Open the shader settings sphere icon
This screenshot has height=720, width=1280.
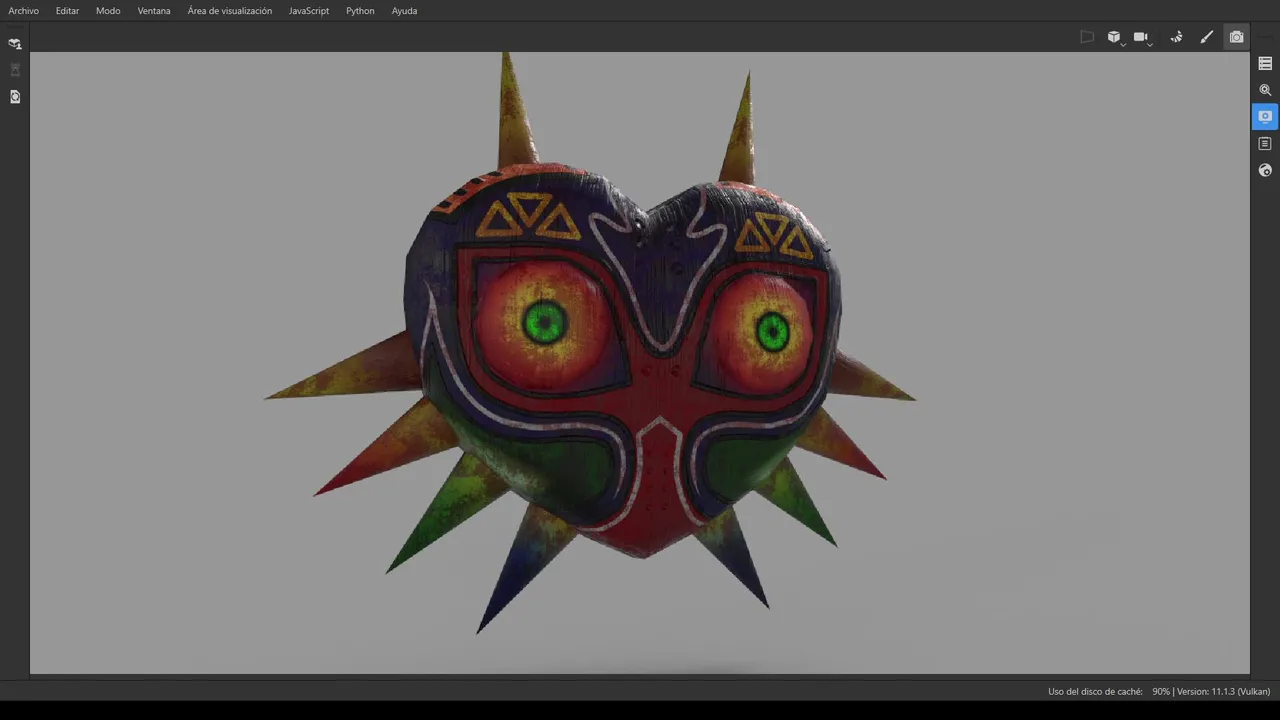pyautogui.click(x=1265, y=171)
